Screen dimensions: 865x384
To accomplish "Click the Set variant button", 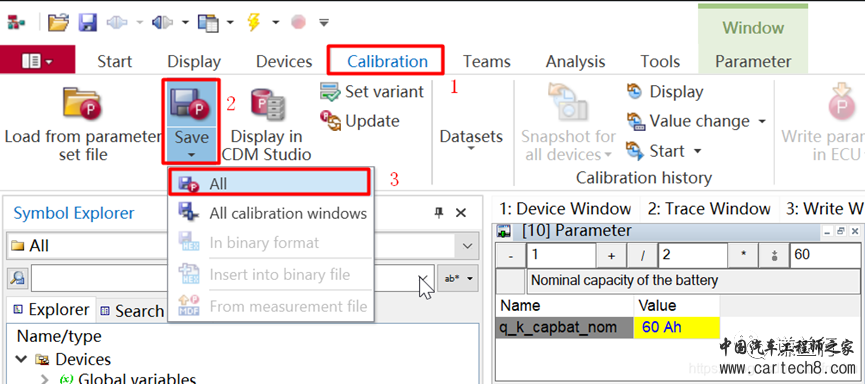I will click(372, 92).
